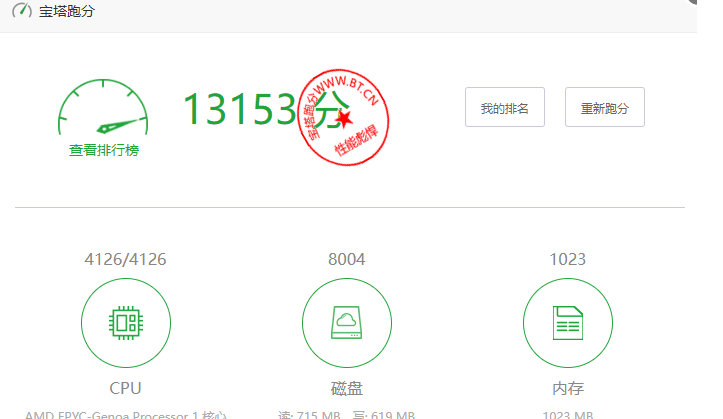Click the disk cloud drive icon
This screenshot has height=419, width=723.
point(346,323)
